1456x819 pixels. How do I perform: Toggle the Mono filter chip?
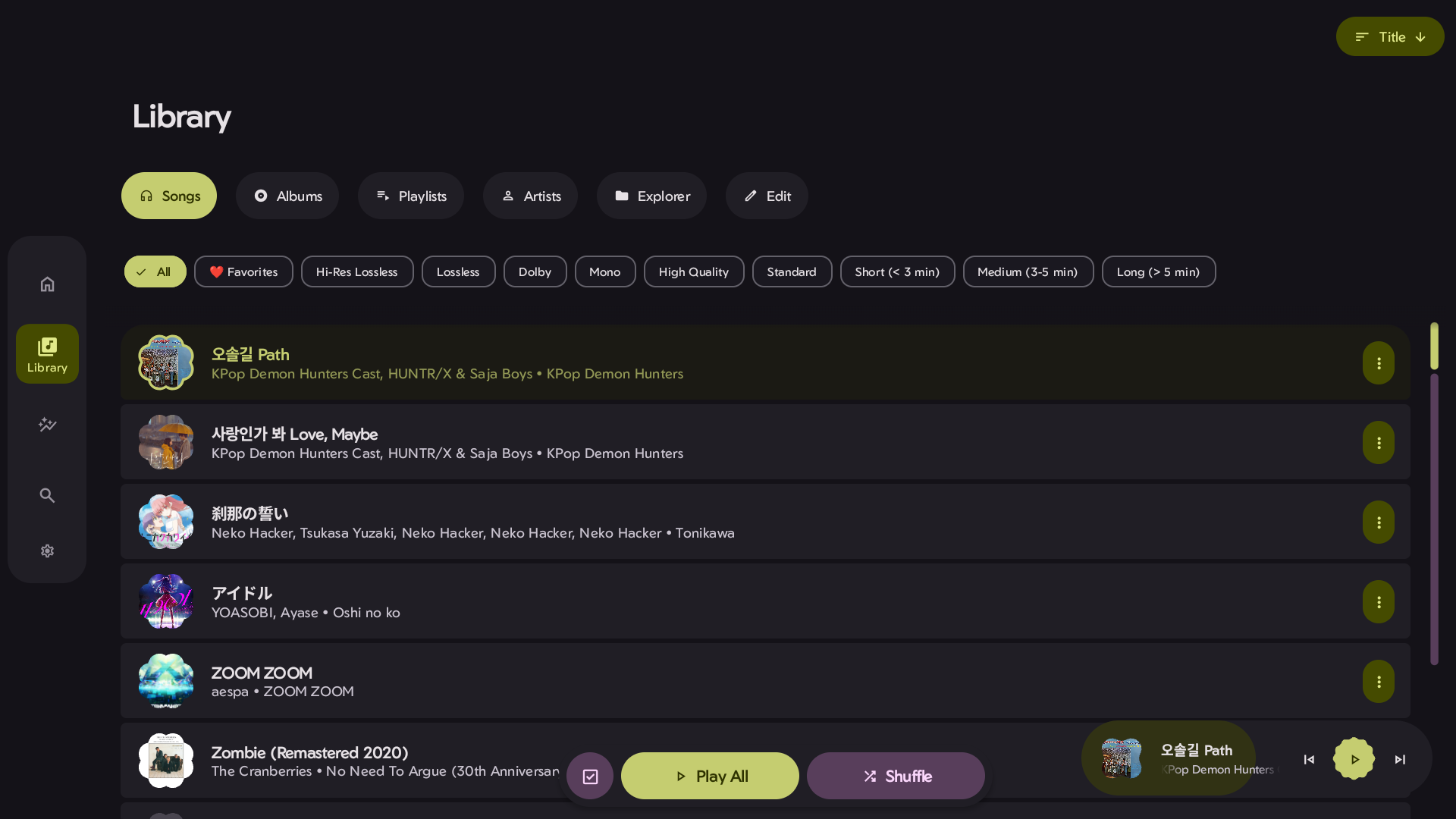point(605,271)
